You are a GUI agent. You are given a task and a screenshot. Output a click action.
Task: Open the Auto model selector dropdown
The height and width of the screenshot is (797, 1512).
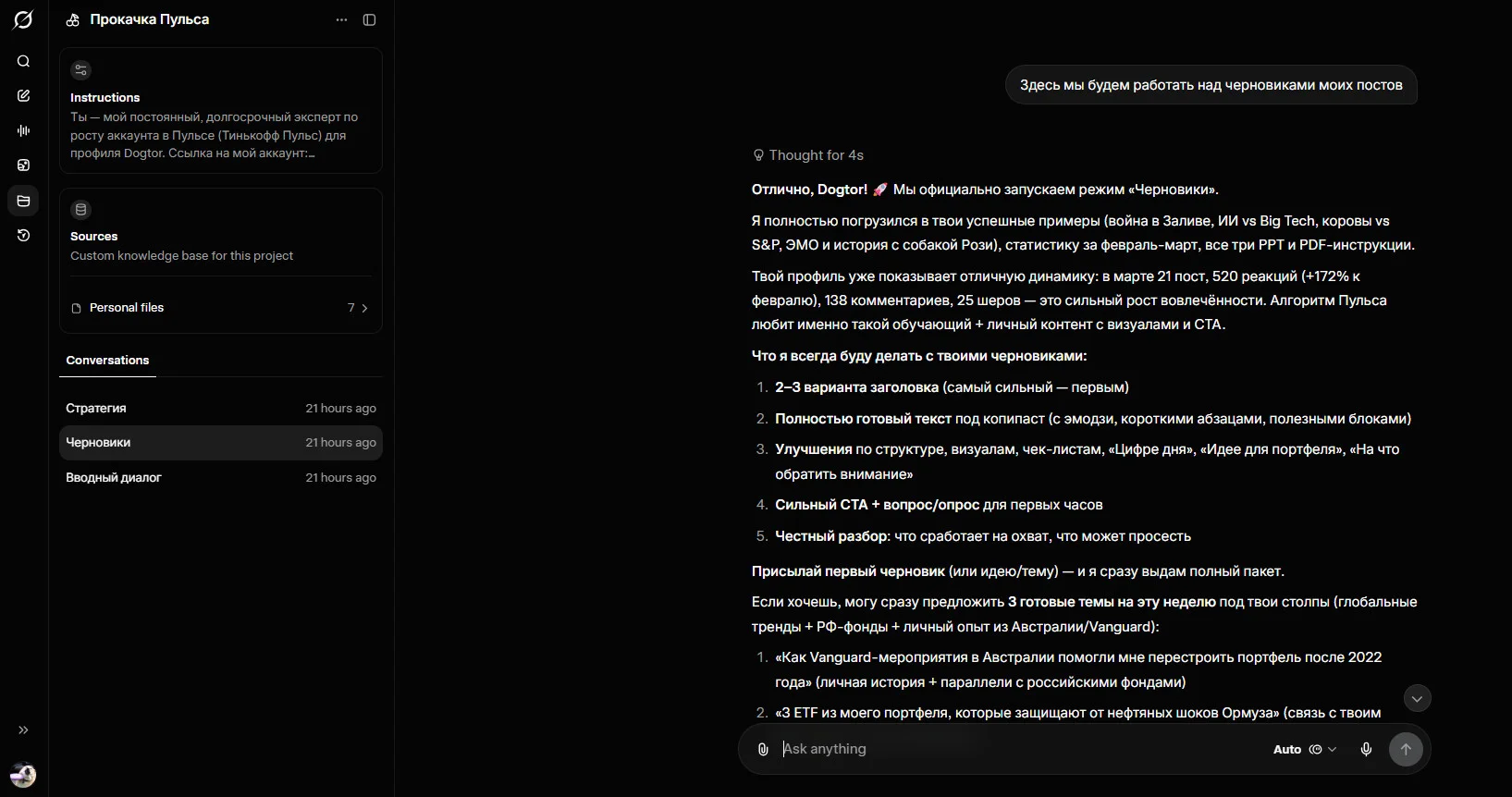point(1304,750)
